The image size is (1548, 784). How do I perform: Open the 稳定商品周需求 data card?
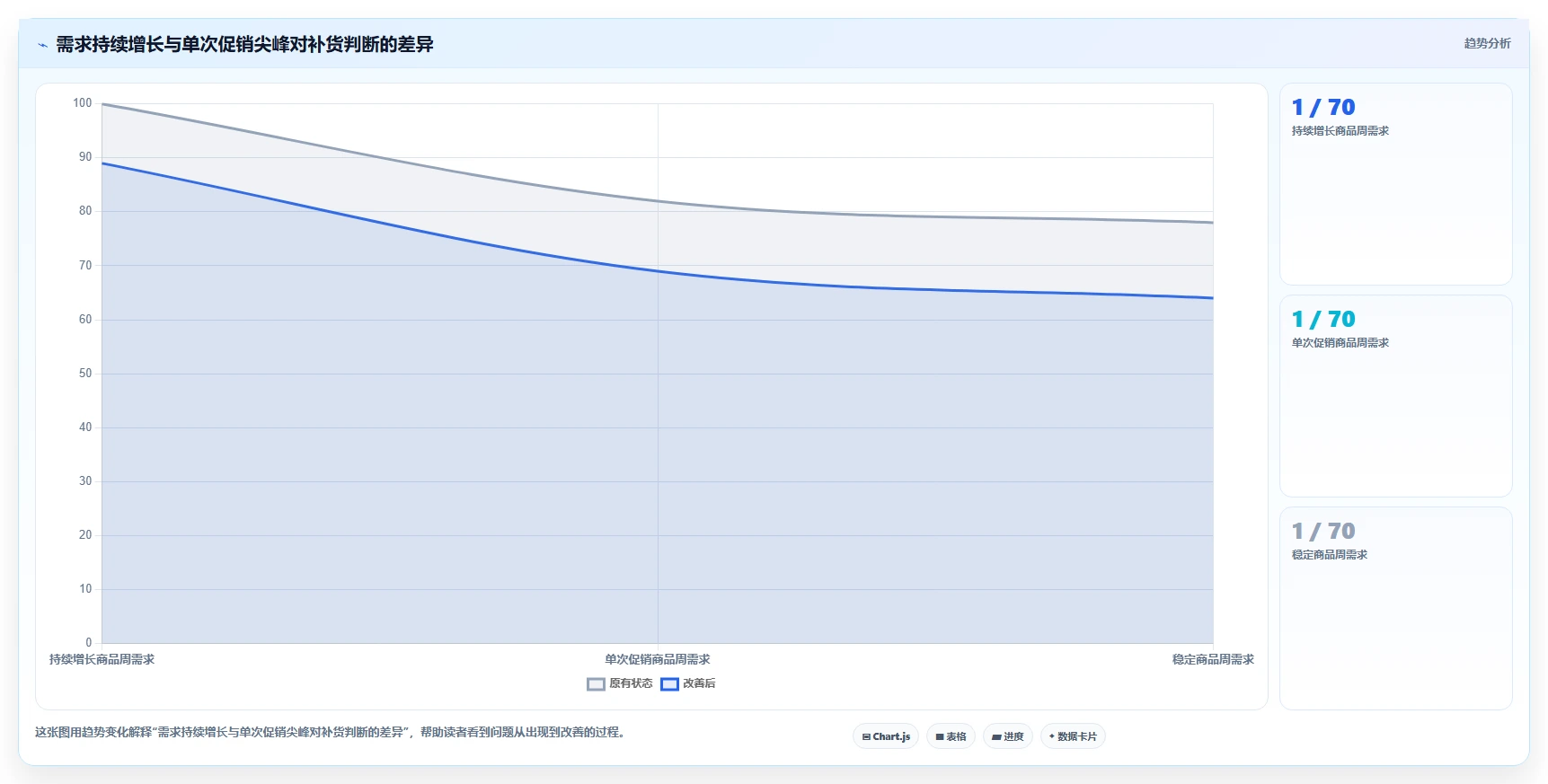click(1396, 609)
